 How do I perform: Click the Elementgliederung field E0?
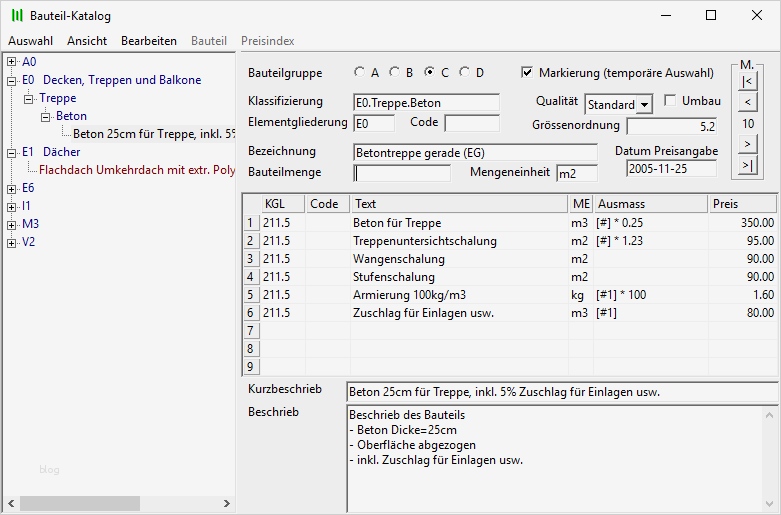coord(374,124)
